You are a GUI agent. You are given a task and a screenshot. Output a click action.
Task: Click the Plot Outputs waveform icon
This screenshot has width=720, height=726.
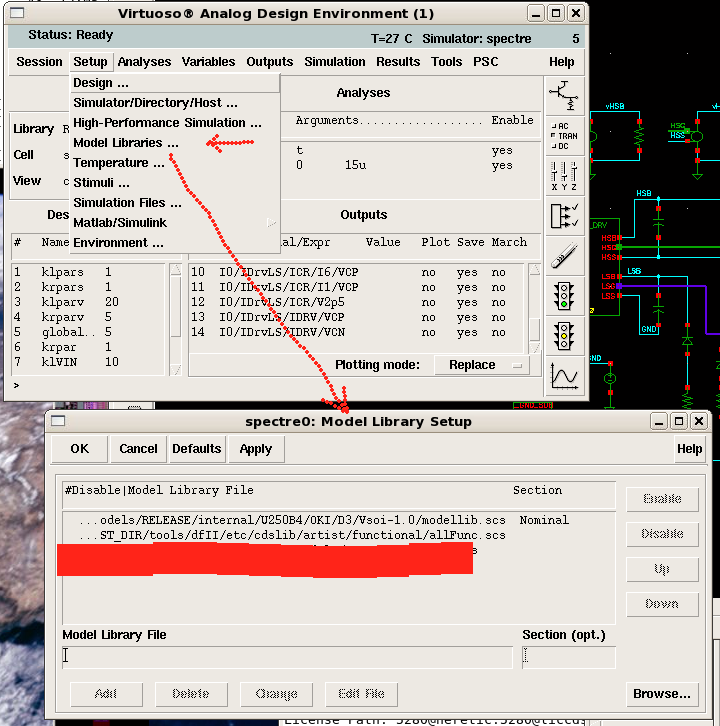564,376
